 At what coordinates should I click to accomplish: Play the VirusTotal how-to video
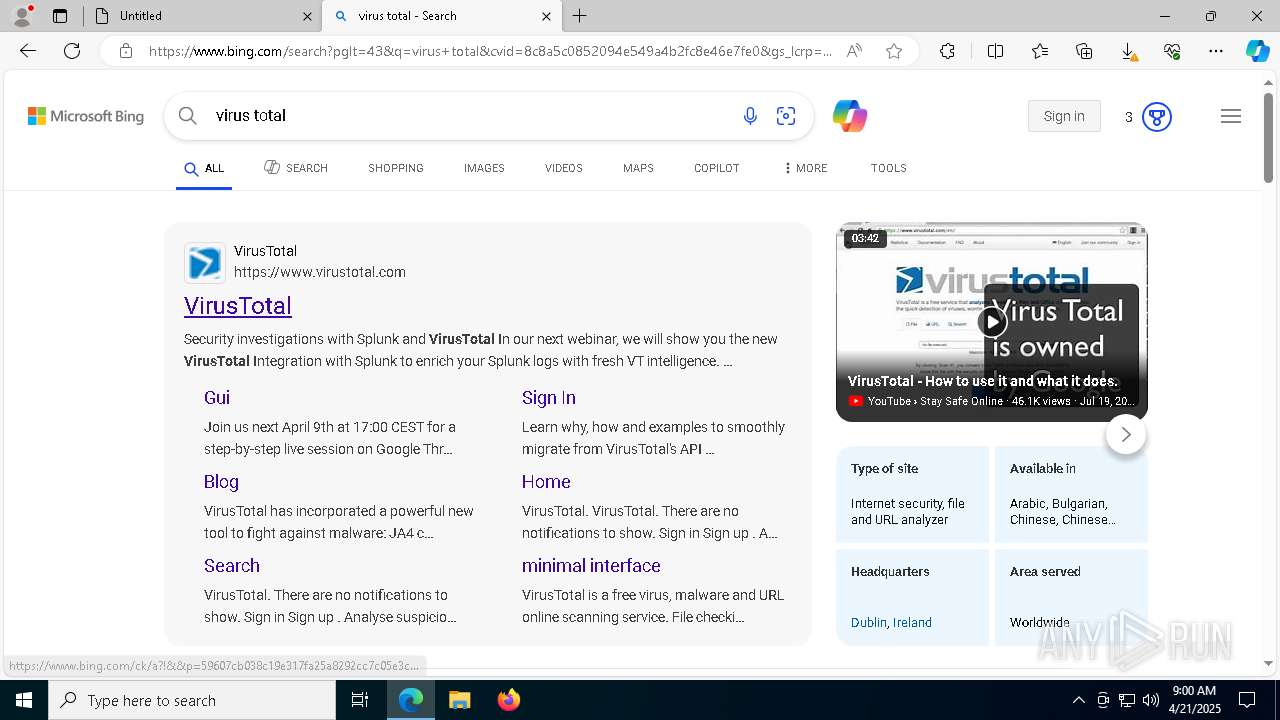tap(992, 321)
